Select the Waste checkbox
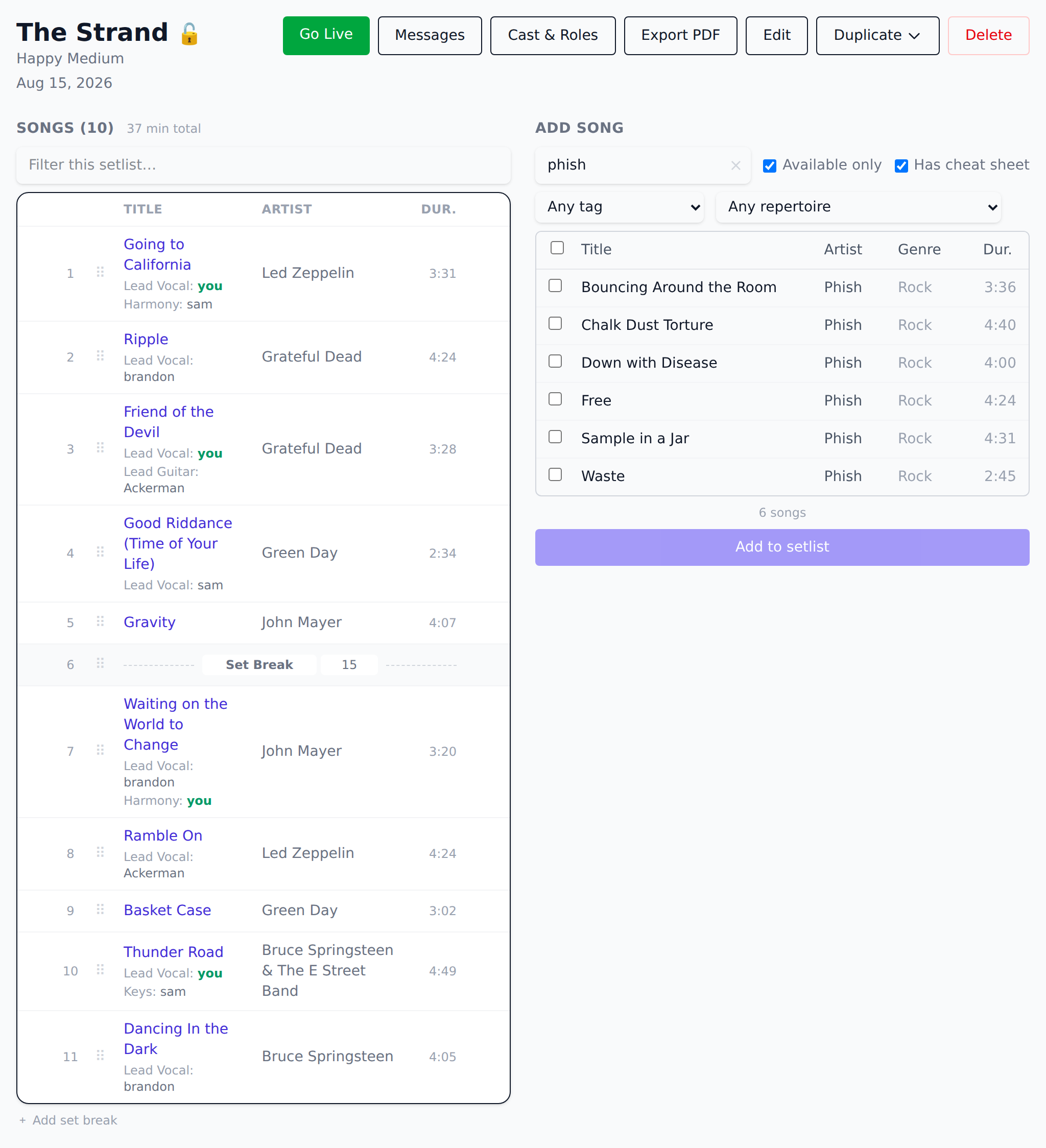Viewport: 1046px width, 1148px height. (x=555, y=474)
